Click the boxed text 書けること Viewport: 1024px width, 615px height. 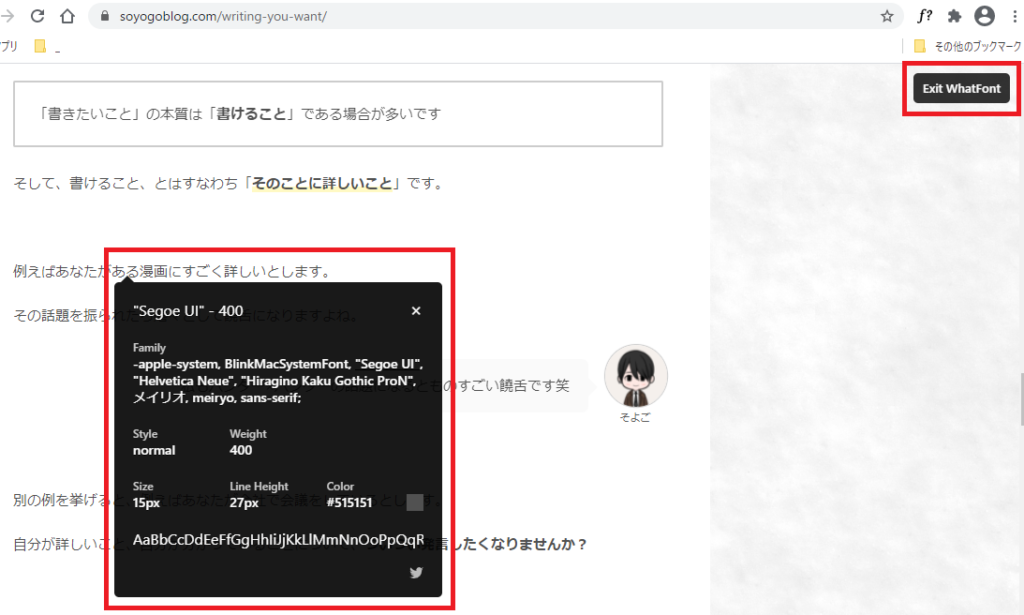[251, 114]
